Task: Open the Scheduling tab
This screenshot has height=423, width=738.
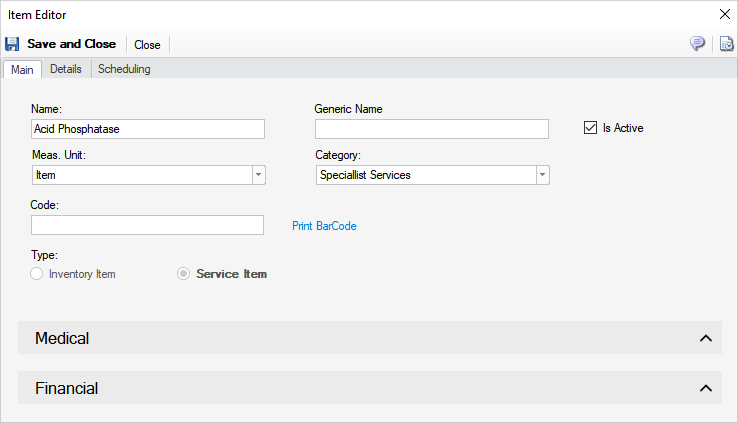Action: (x=124, y=69)
